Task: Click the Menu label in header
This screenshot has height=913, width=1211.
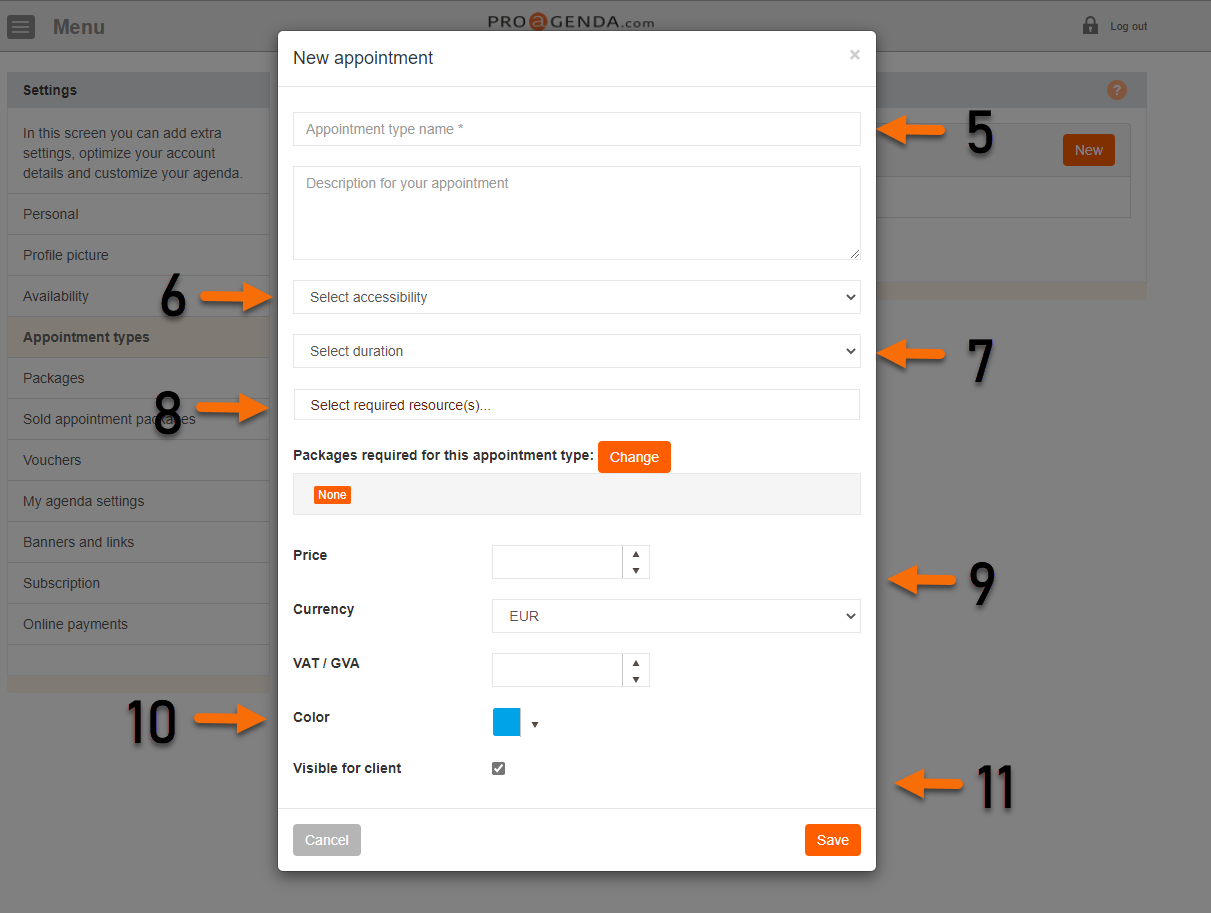Action: click(x=79, y=27)
